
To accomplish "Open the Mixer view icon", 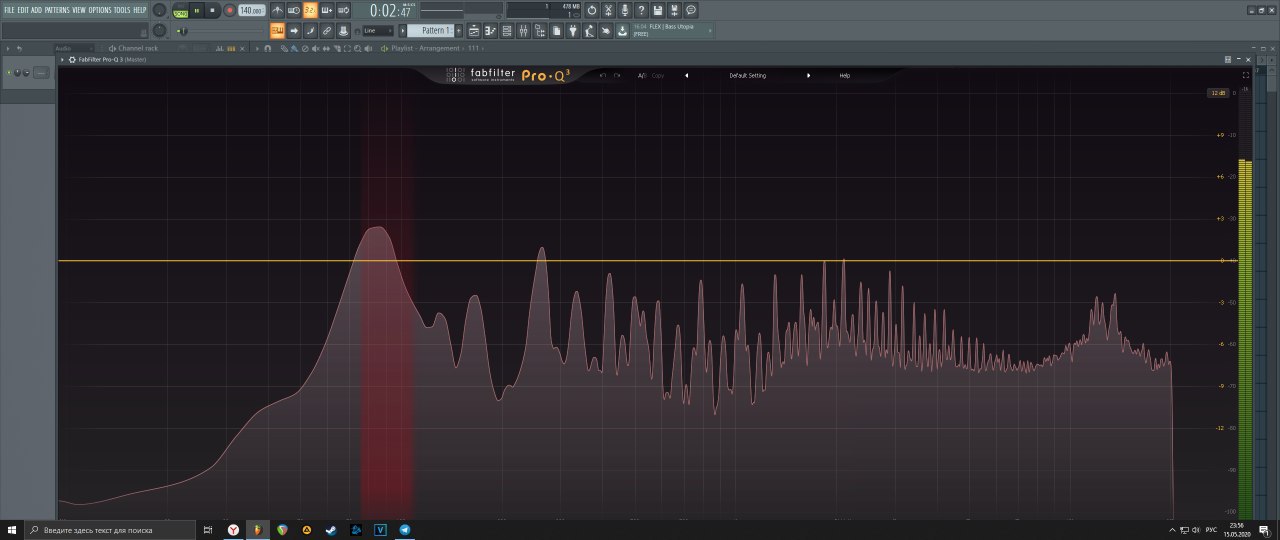I will pyautogui.click(x=523, y=31).
